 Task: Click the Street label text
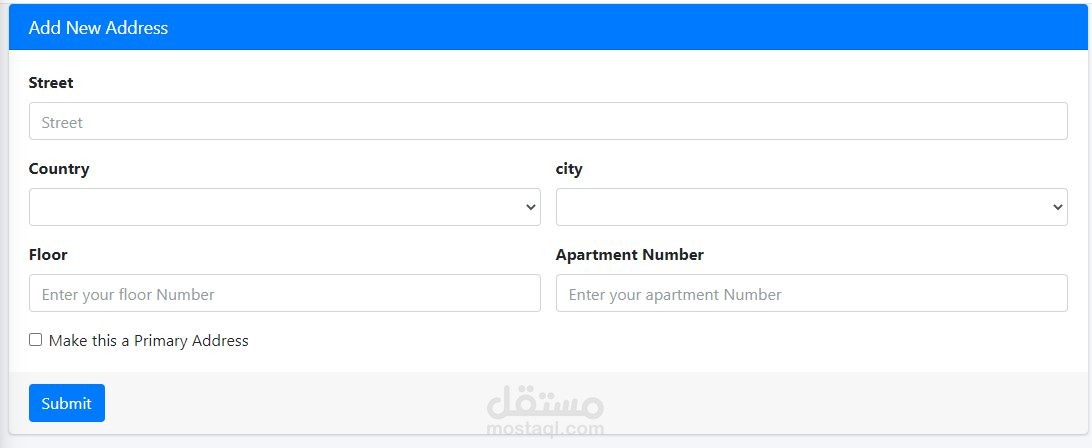pos(51,83)
